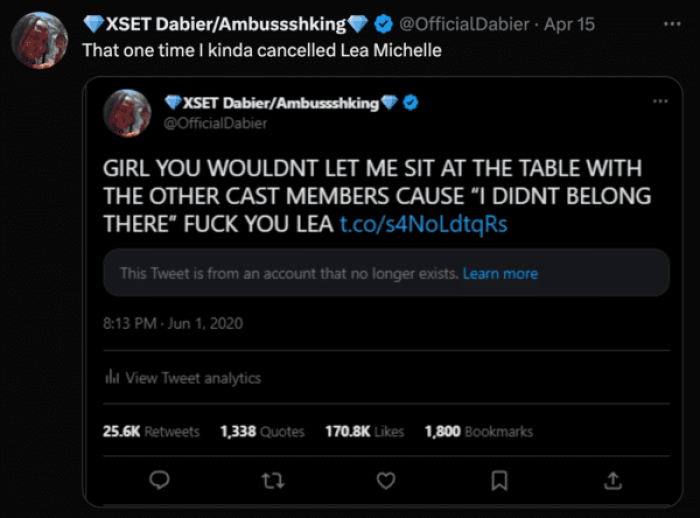The image size is (700, 518).
Task: Click outer tweet verified checkmark badge
Action: [383, 23]
